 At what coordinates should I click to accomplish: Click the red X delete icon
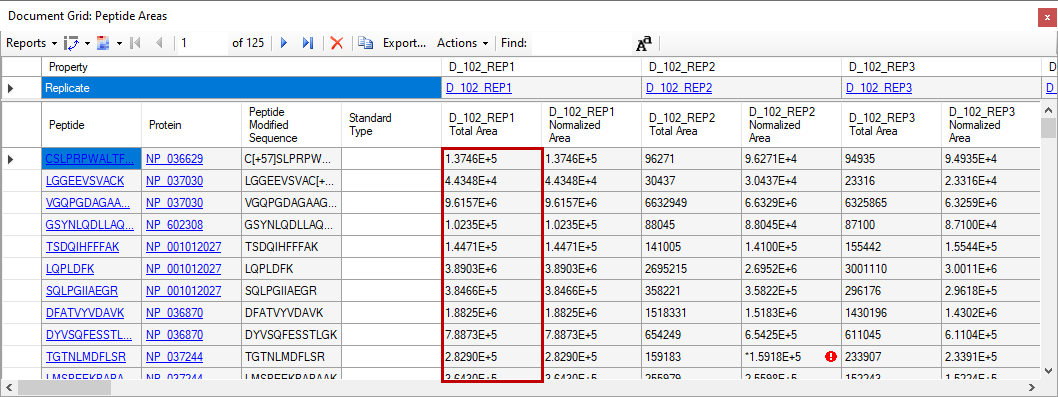337,43
